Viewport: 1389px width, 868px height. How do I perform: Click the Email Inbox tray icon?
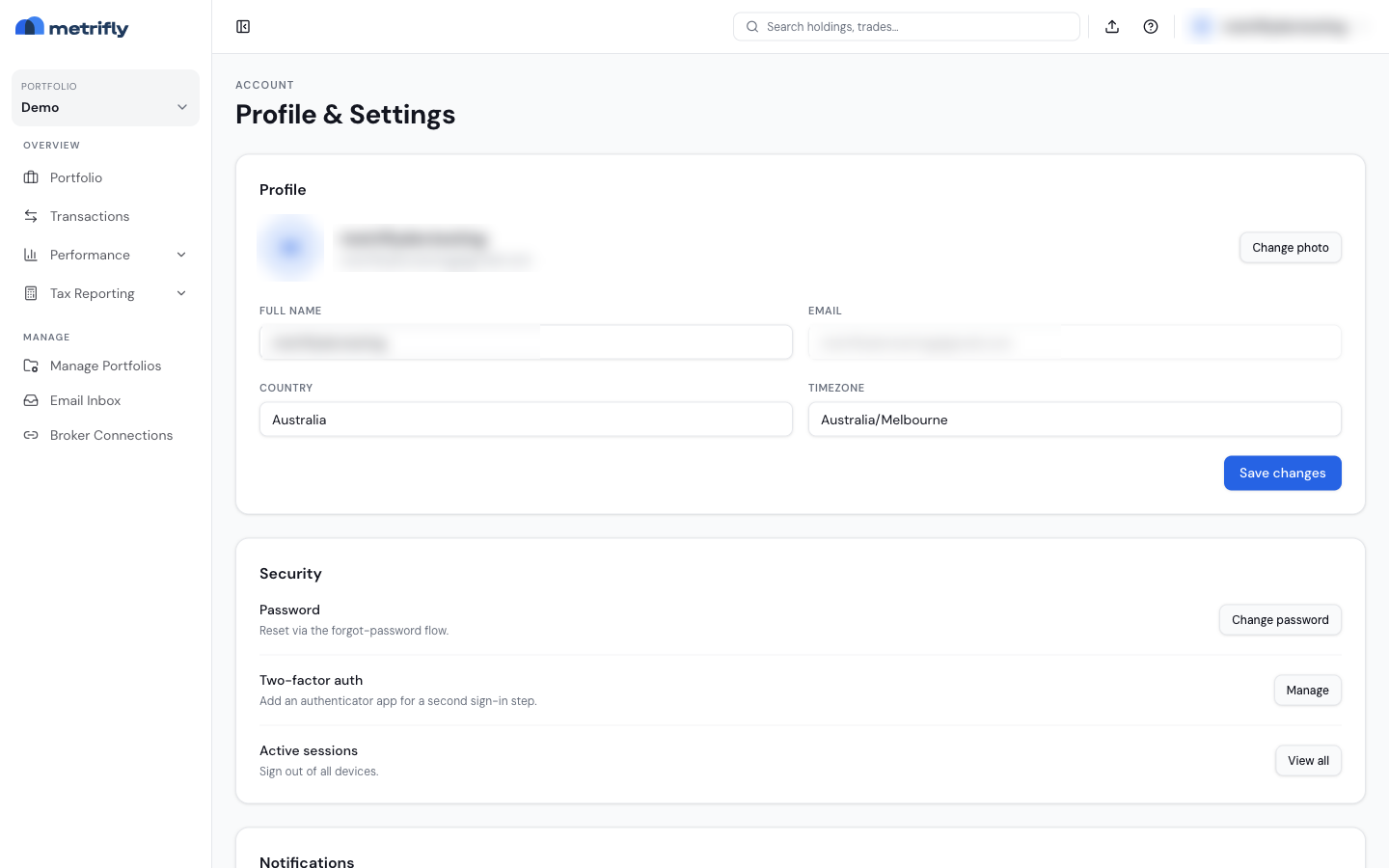[x=31, y=400]
